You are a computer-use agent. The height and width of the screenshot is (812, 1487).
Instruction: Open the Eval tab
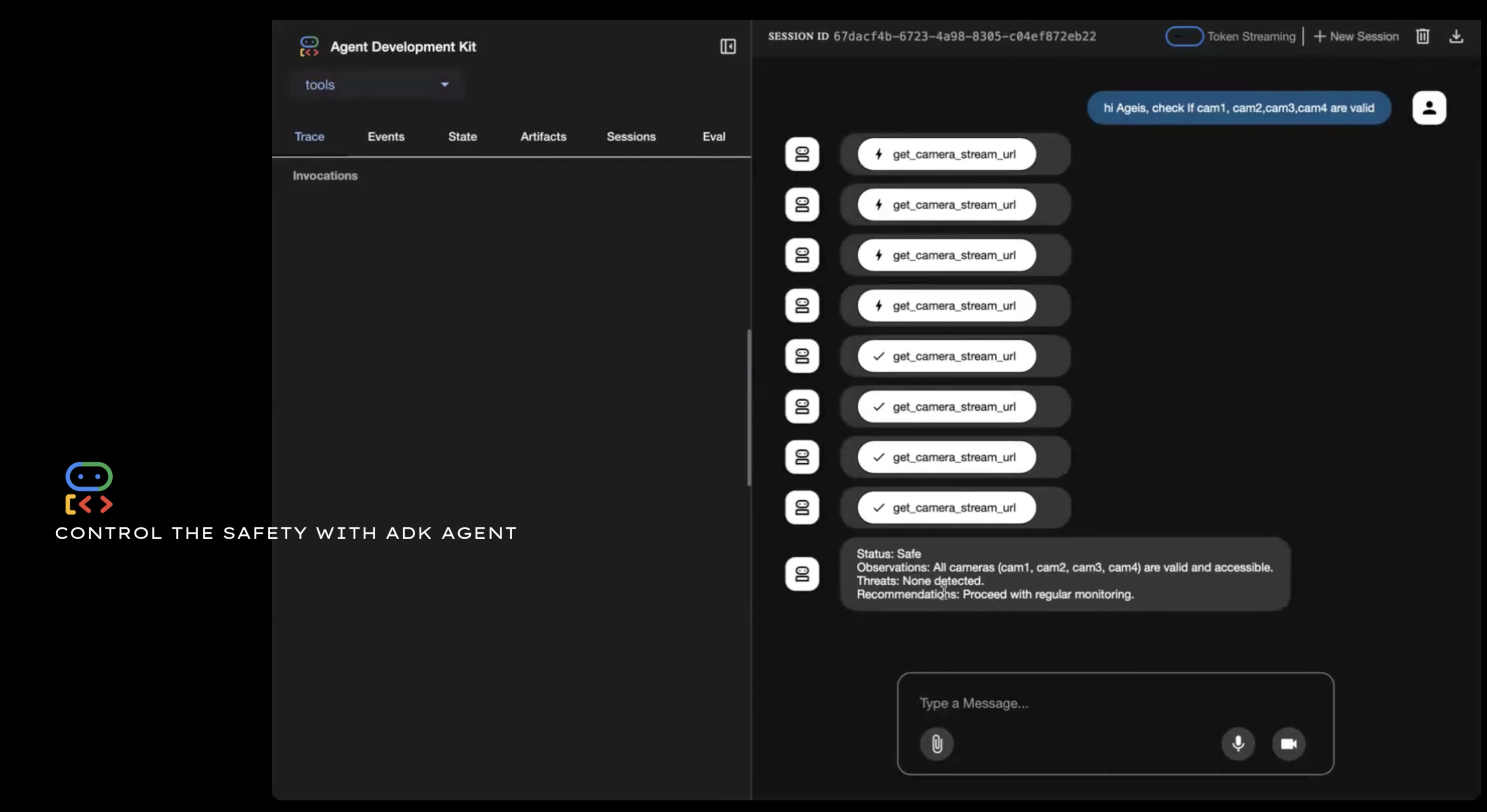(x=714, y=137)
